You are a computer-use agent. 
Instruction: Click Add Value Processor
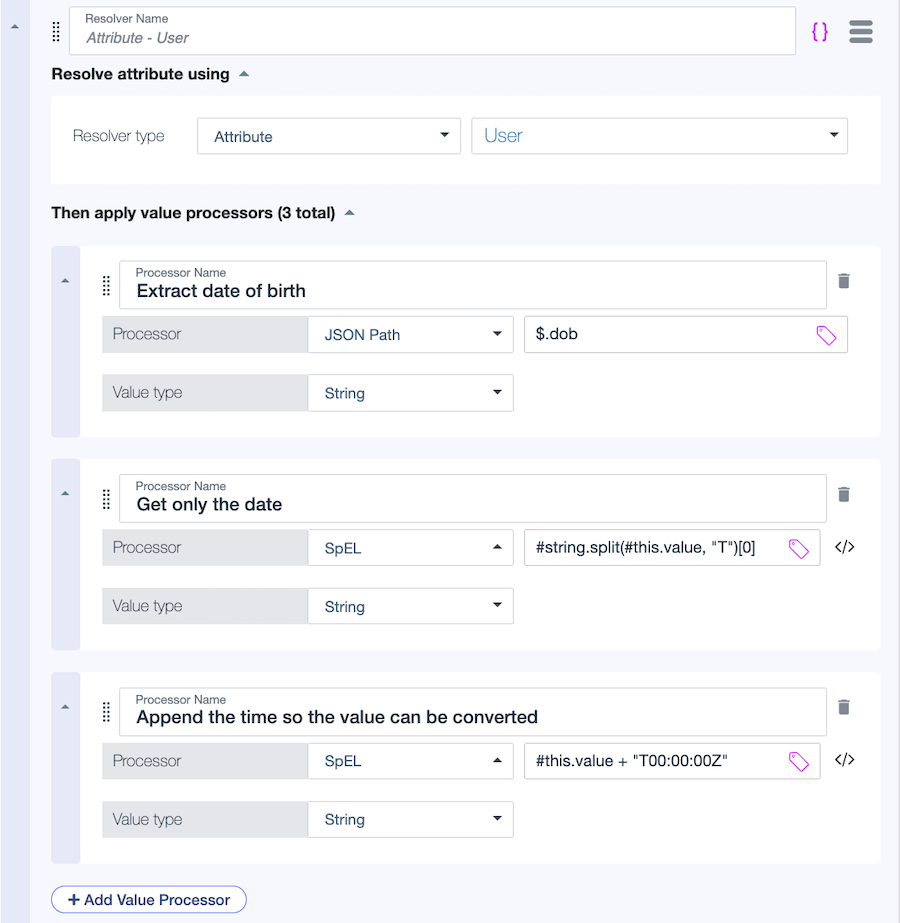(148, 899)
